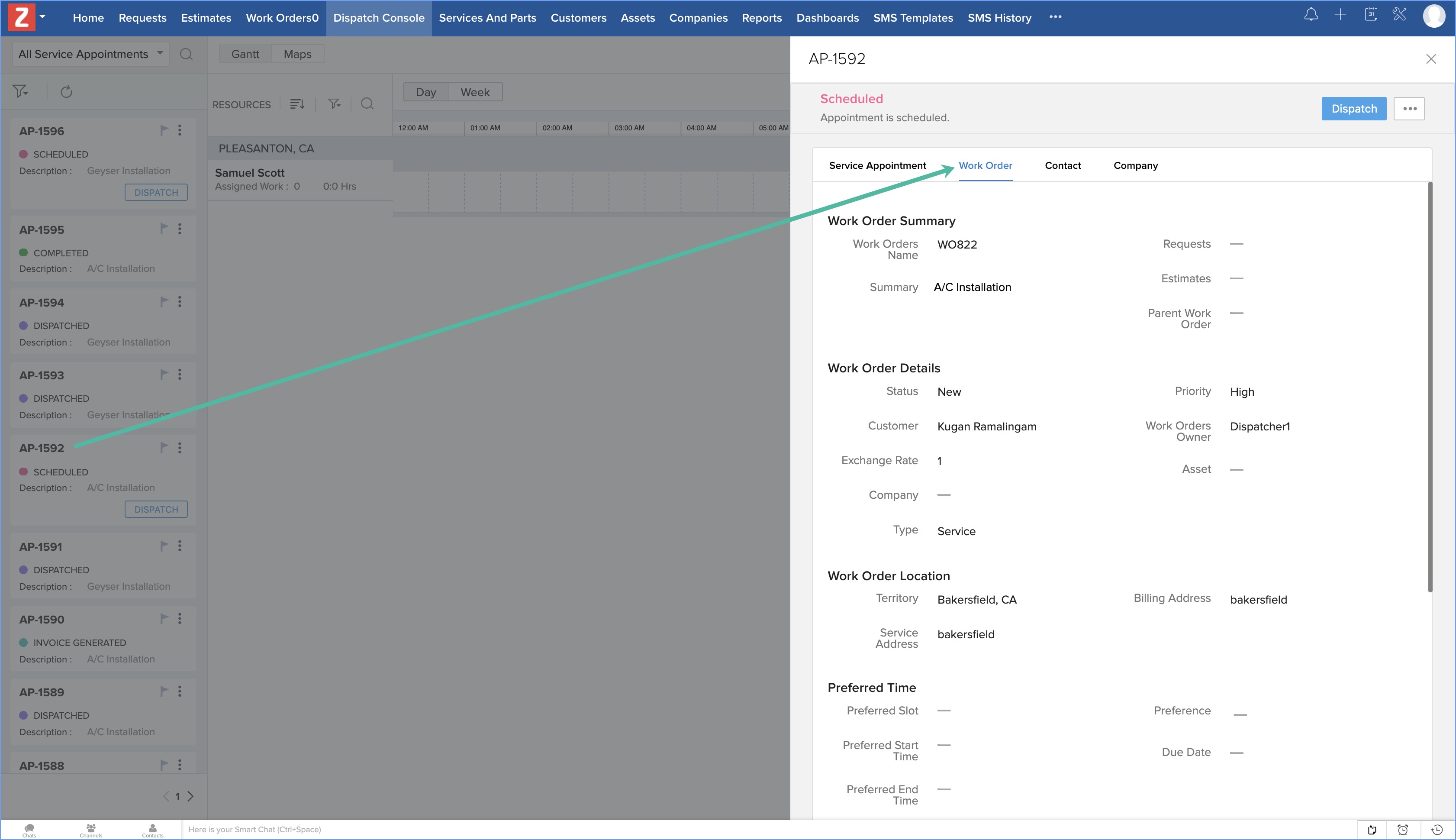1456x840 pixels.
Task: Switch to the Contact tab
Action: (x=1062, y=165)
